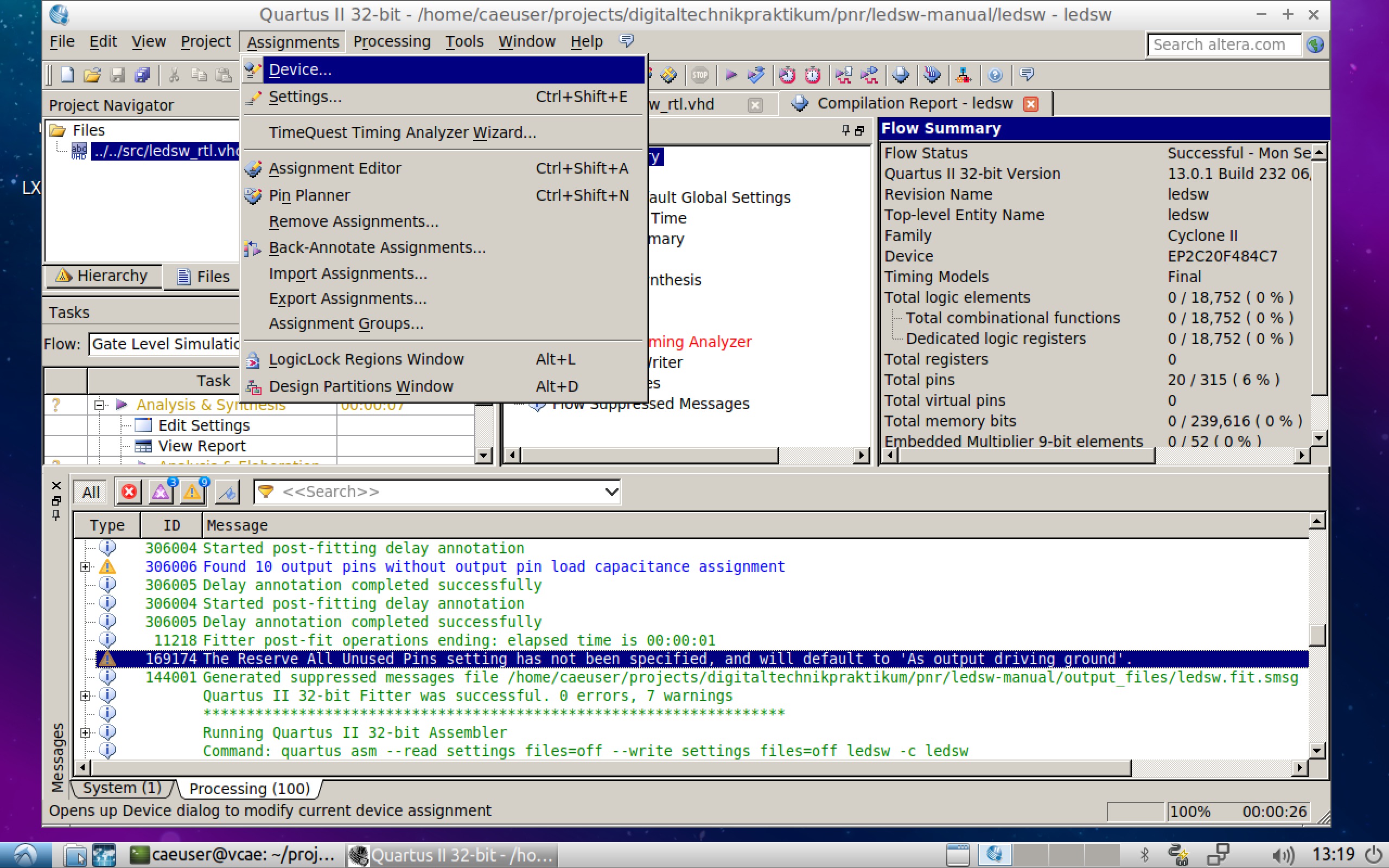Click the globe icon next to search box
1389x868 pixels.
[1315, 44]
